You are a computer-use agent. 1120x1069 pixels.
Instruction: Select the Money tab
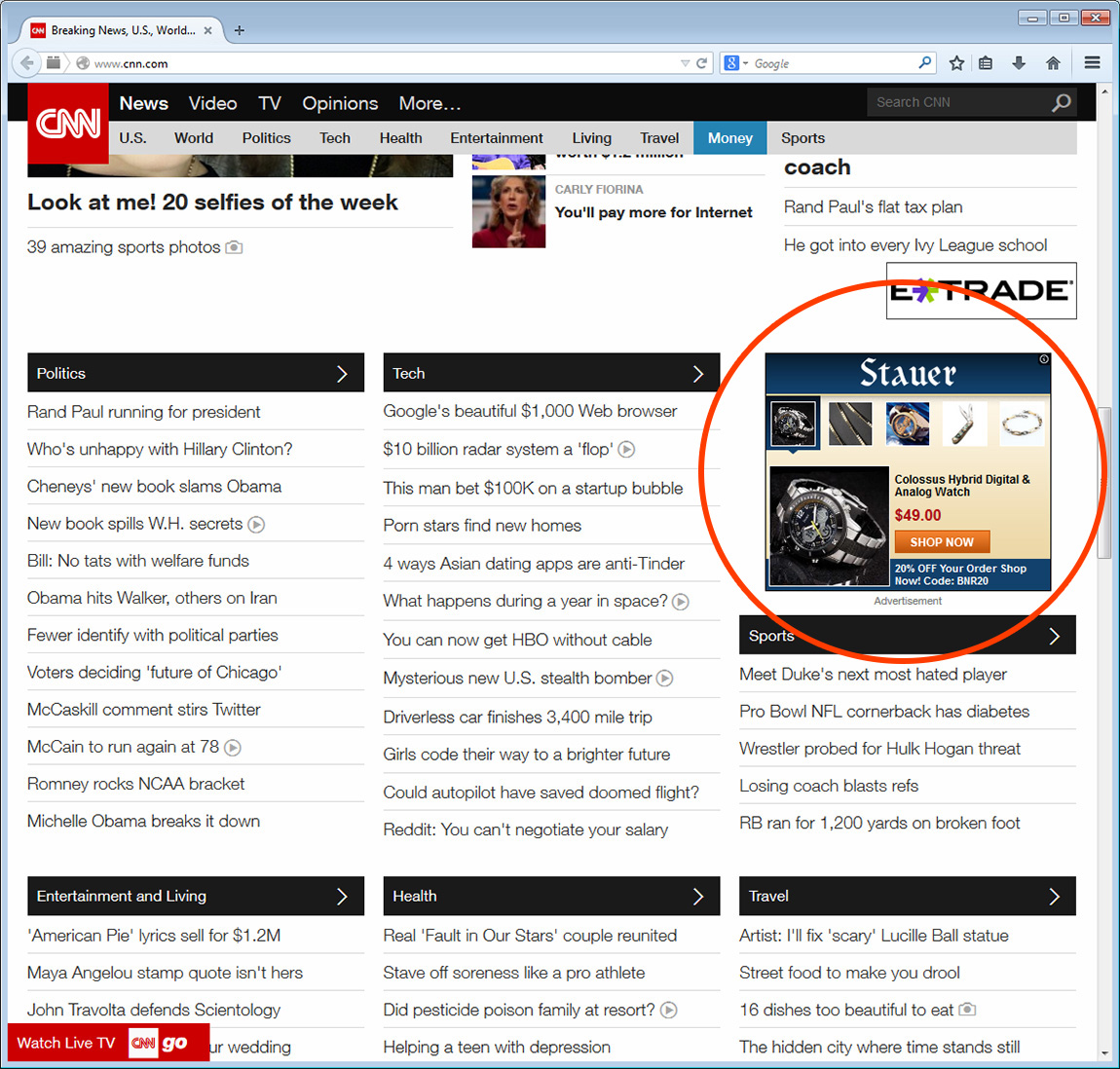(x=730, y=138)
